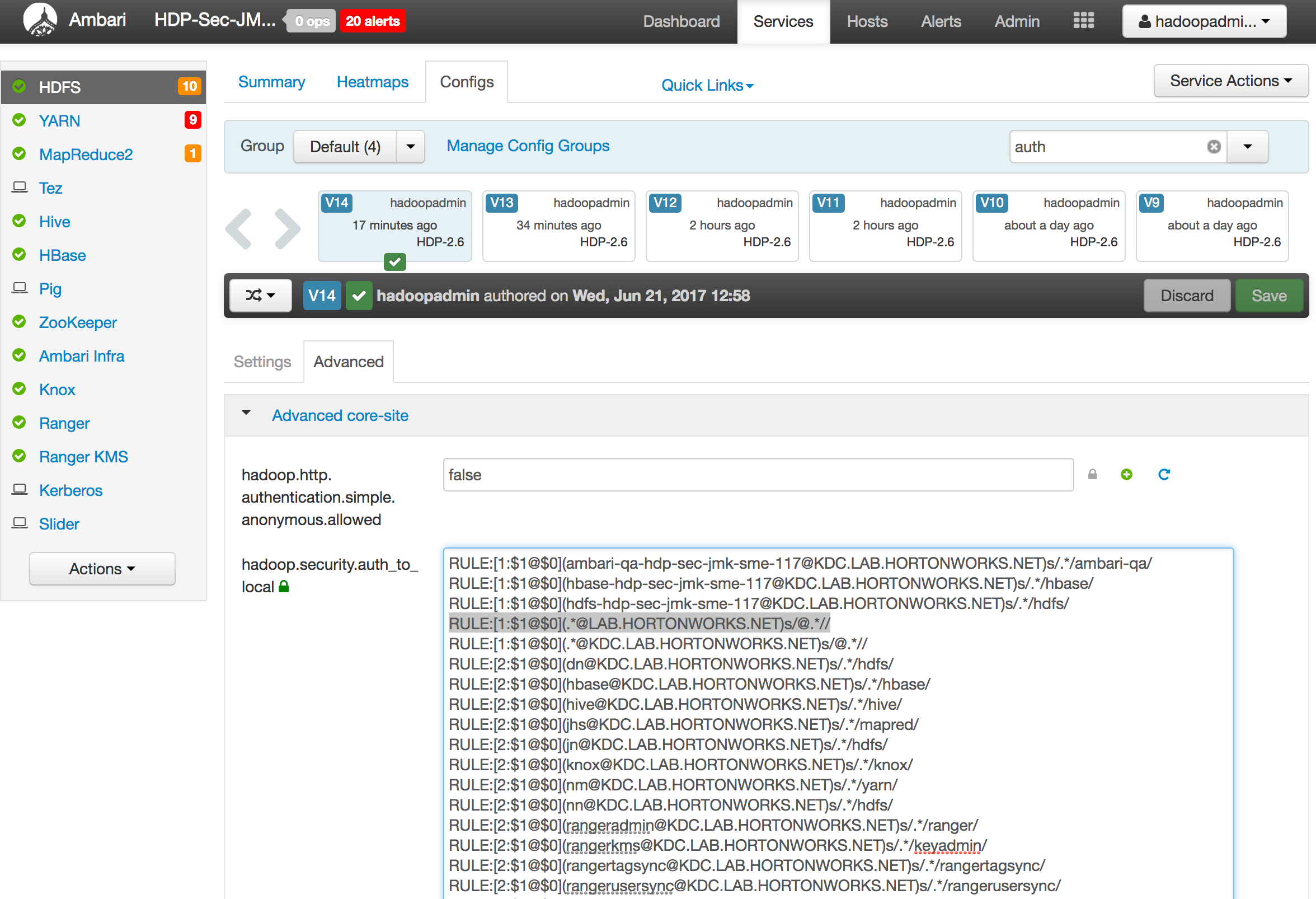The height and width of the screenshot is (899, 1316).
Task: Click the V14 green checkmark badge
Action: [x=359, y=295]
